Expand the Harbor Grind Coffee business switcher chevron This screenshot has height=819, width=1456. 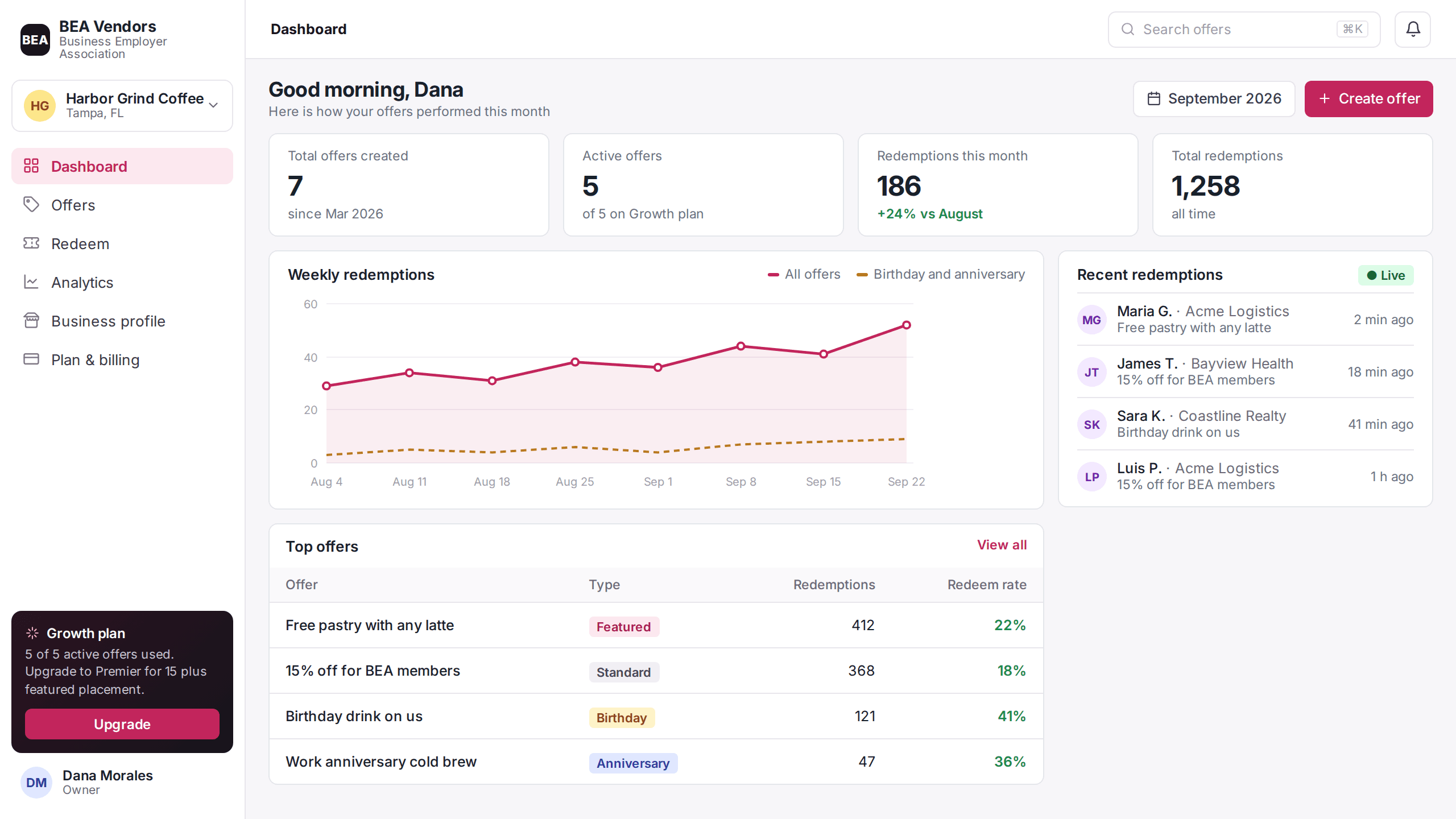click(x=214, y=105)
